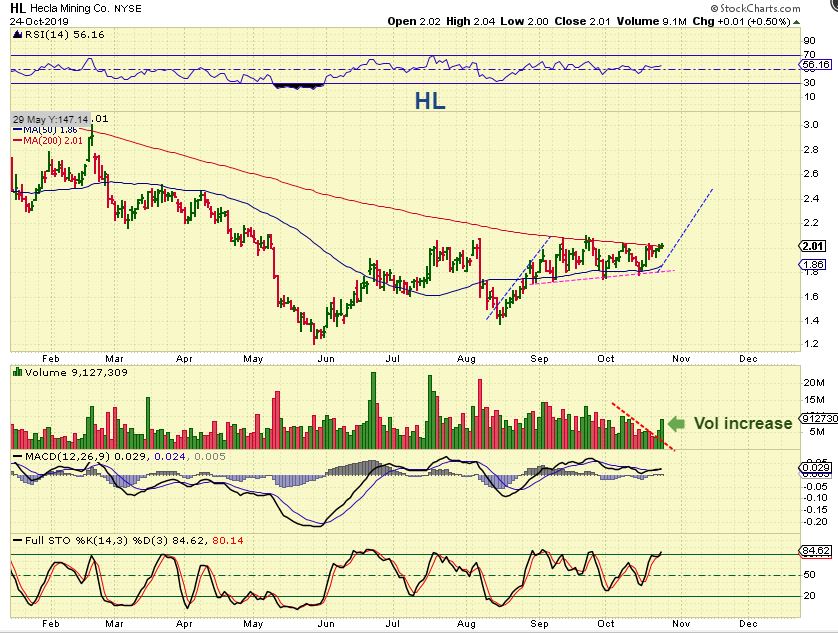Click the 56.16 RSI value tag on right axis
The height and width of the screenshot is (633, 838).
tap(815, 65)
